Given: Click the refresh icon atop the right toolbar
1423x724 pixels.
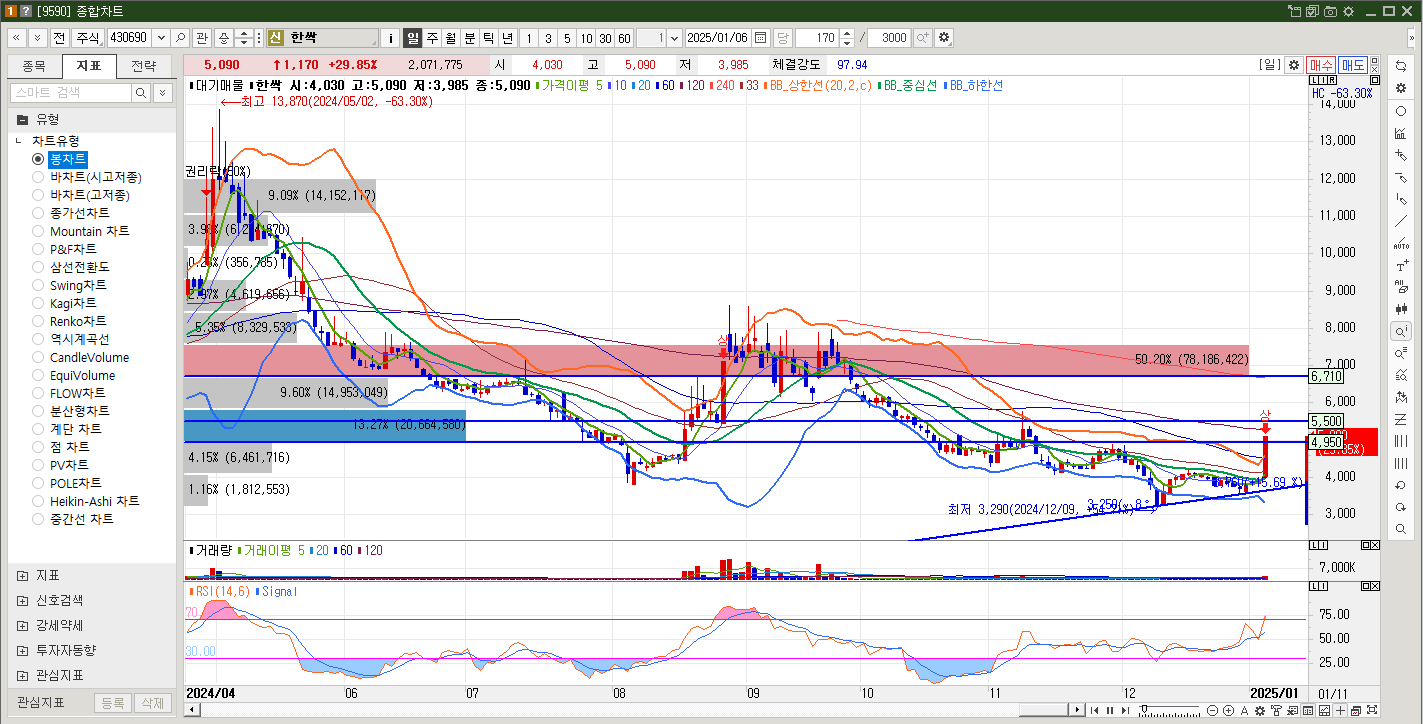Looking at the screenshot, I should [x=1401, y=65].
